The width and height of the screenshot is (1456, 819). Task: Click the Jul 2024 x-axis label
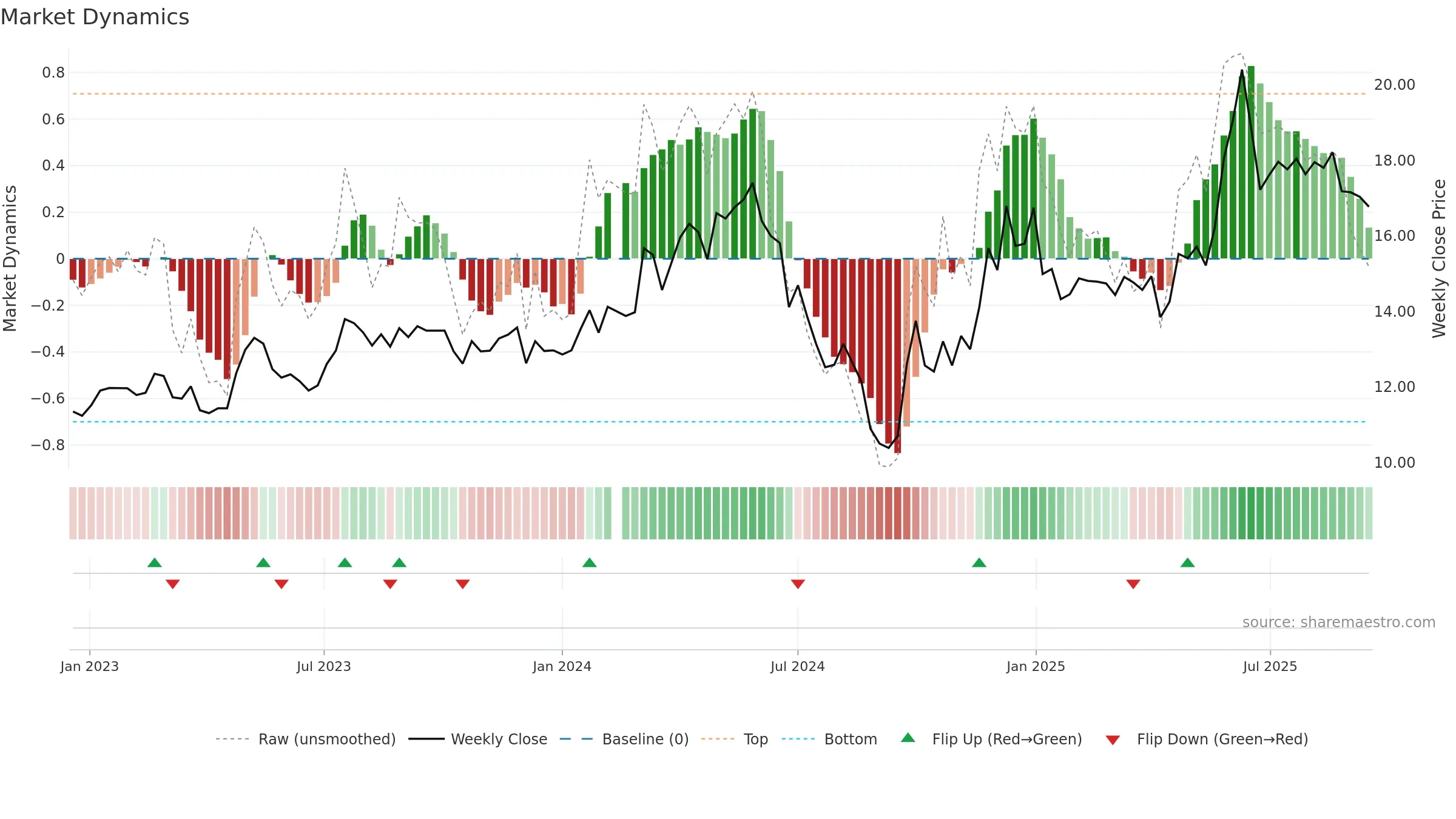coord(798,666)
